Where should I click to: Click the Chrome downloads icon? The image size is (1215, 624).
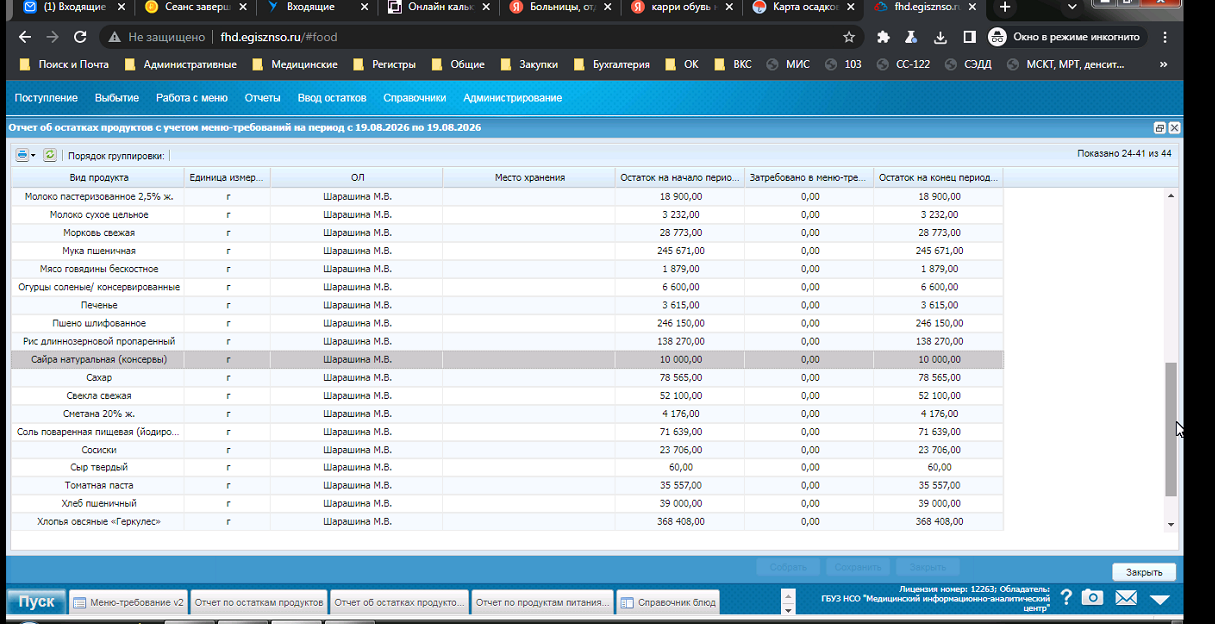click(x=940, y=37)
